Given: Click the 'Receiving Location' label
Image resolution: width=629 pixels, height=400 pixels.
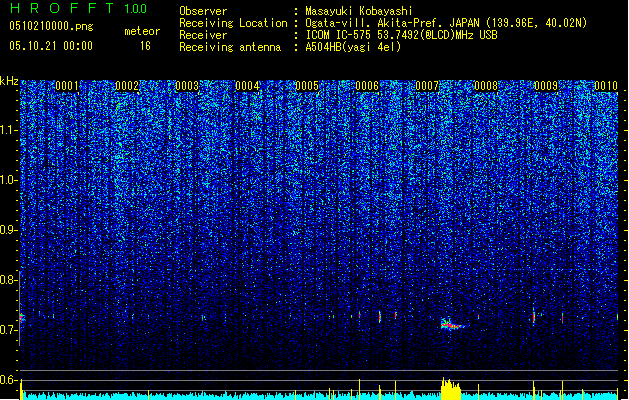Looking at the screenshot, I should [x=233, y=23].
